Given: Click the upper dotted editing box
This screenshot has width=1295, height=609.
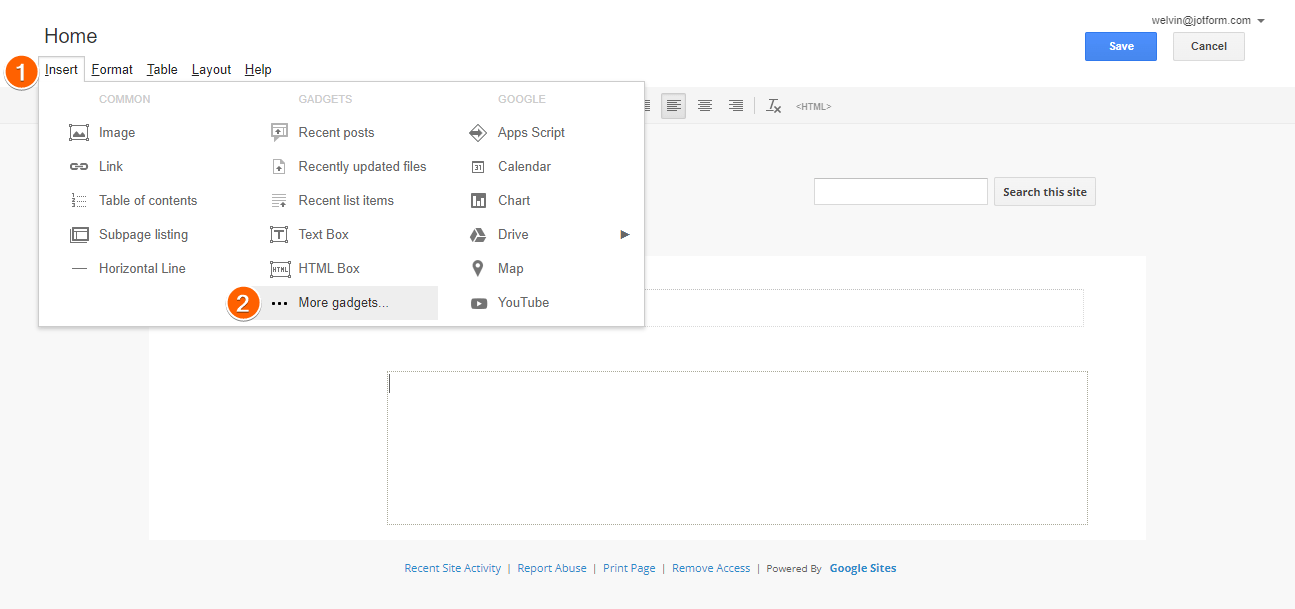Looking at the screenshot, I should 864,308.
